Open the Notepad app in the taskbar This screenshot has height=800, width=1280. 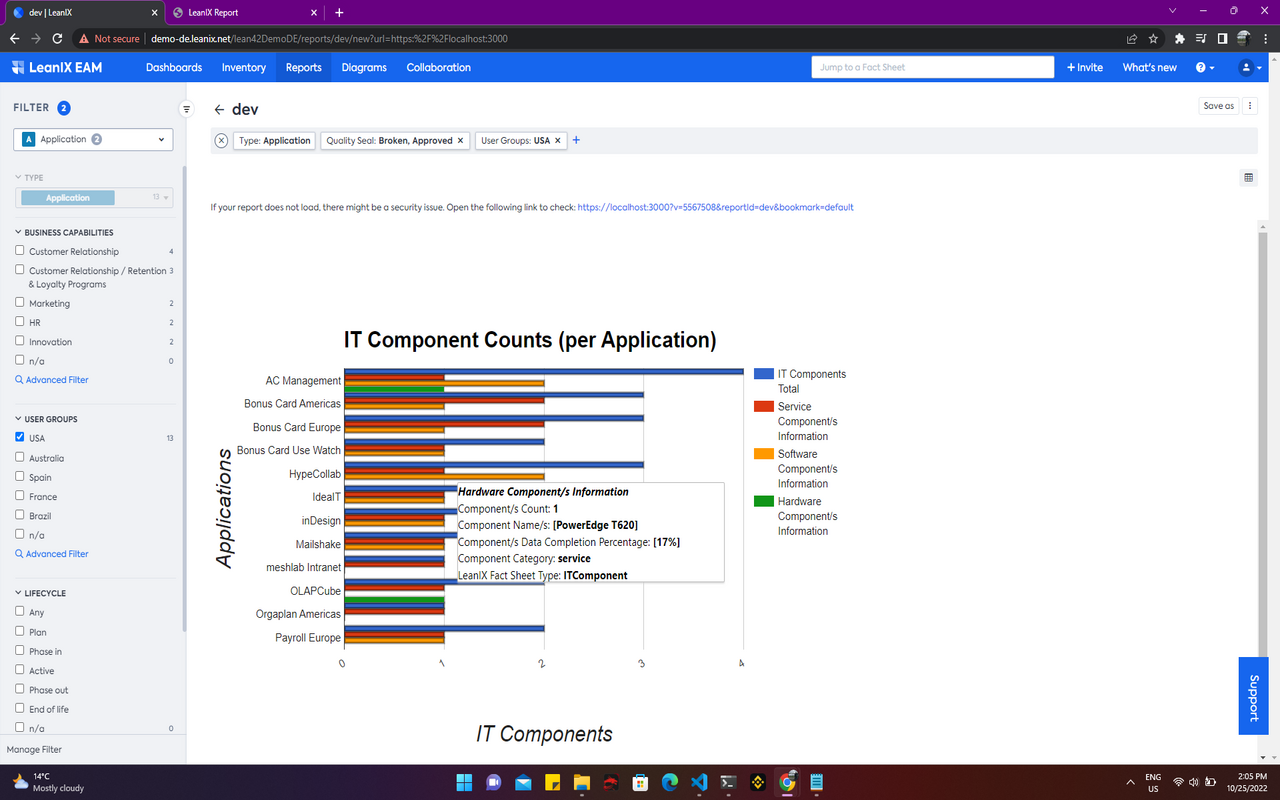tap(817, 782)
